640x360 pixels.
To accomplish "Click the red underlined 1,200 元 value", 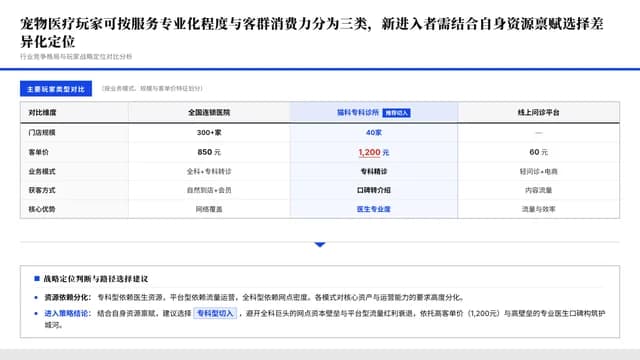I will click(x=373, y=152).
